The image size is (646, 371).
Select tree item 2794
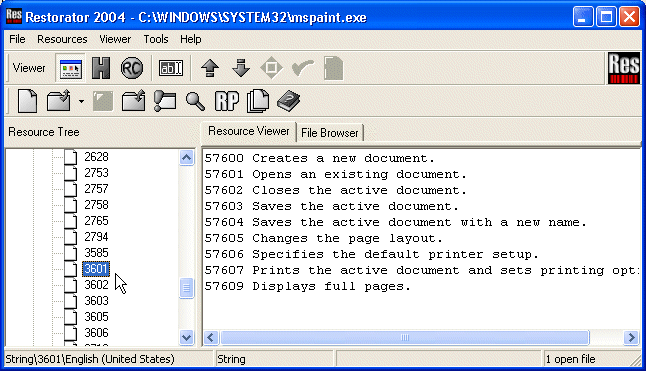(x=96, y=237)
